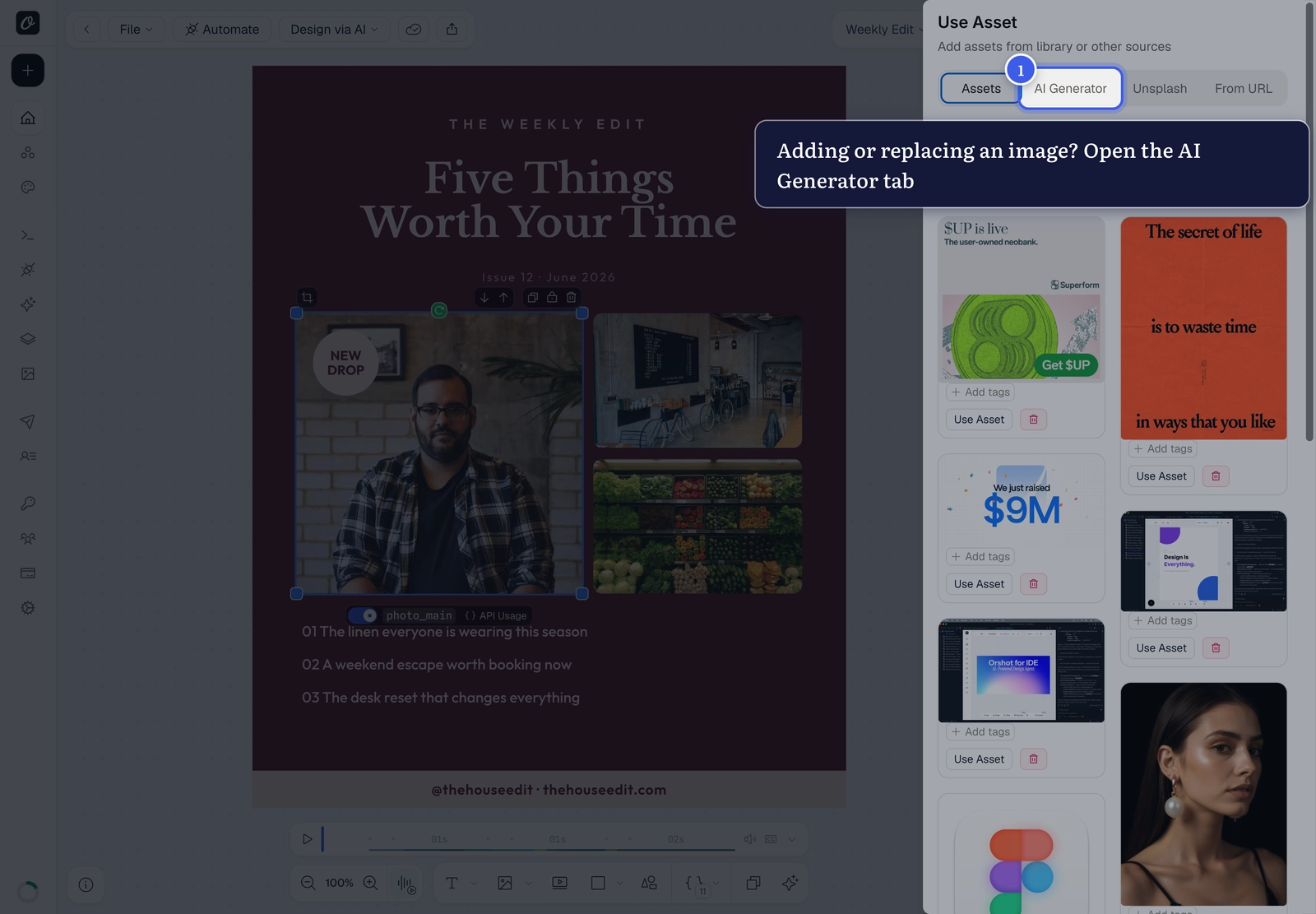Add tags to the $9M raised asset

coord(980,557)
